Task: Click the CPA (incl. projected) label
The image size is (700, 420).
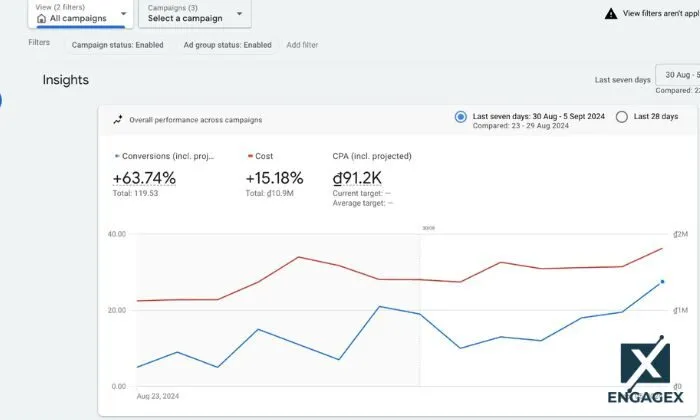Action: [372, 156]
